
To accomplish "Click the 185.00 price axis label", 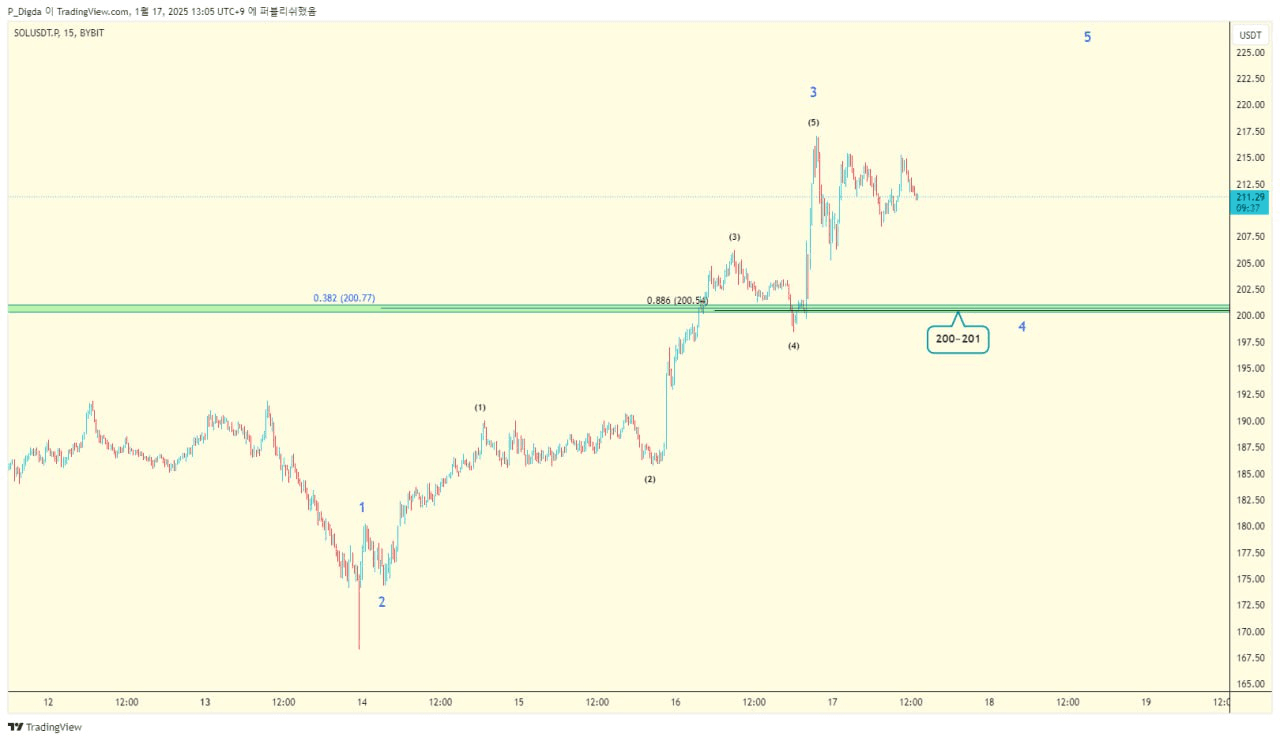I will (1250, 474).
